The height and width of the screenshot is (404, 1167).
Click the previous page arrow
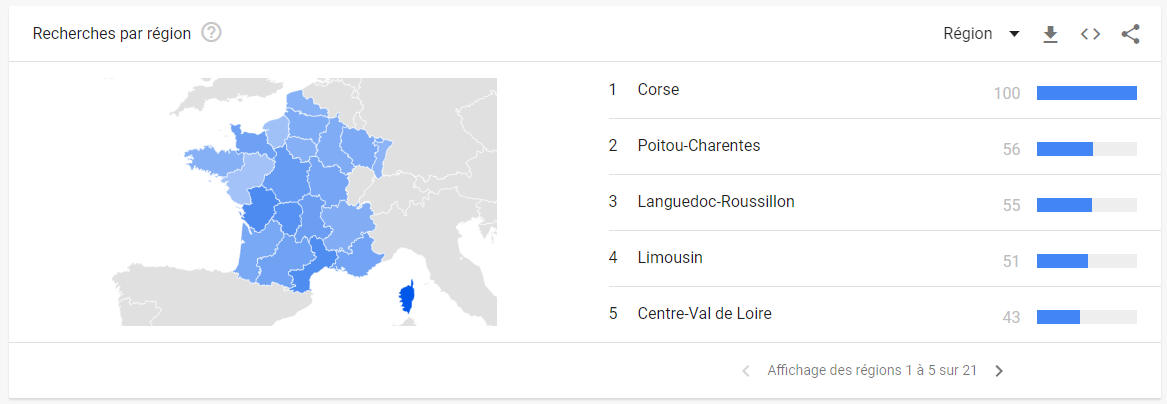click(746, 371)
